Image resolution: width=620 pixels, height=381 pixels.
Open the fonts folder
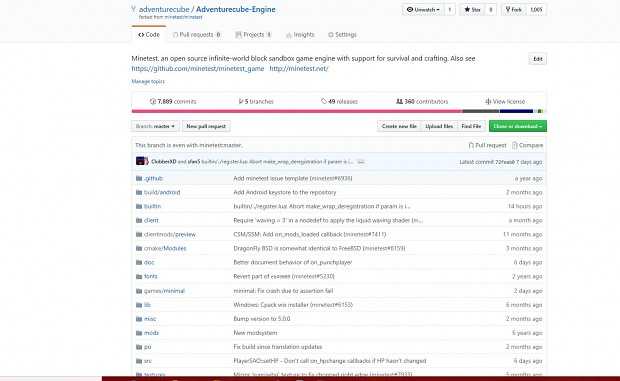pyautogui.click(x=150, y=277)
